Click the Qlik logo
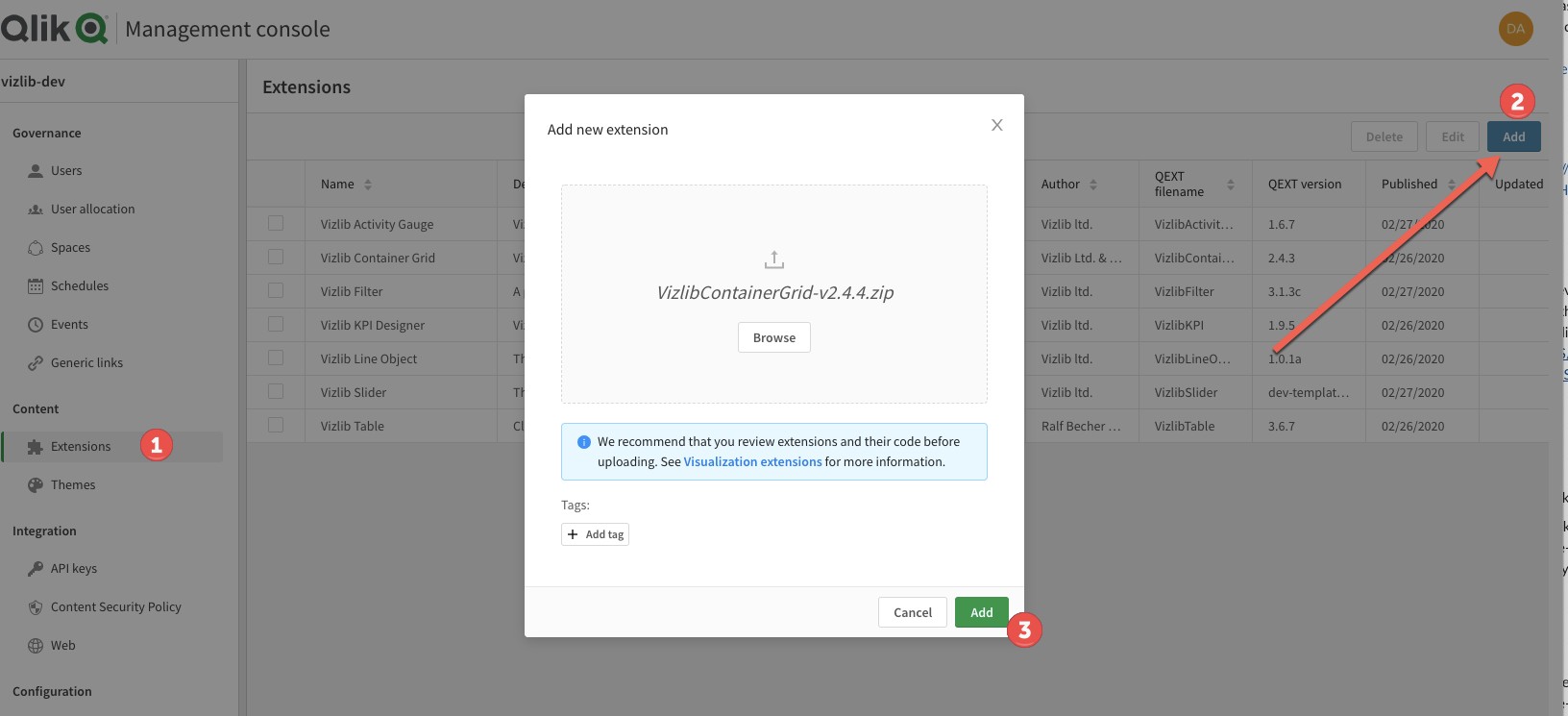 54,29
